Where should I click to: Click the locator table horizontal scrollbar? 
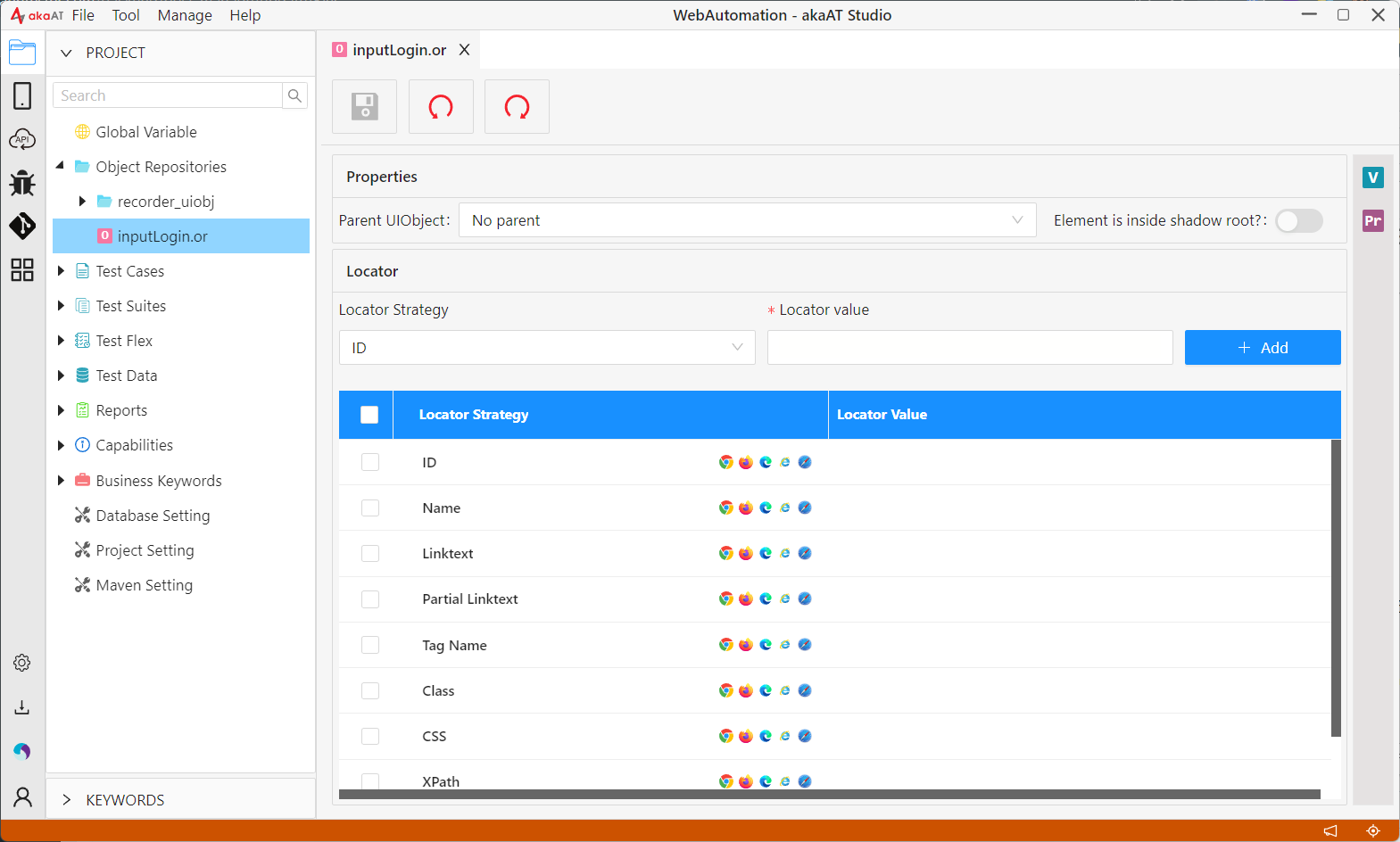[x=830, y=794]
